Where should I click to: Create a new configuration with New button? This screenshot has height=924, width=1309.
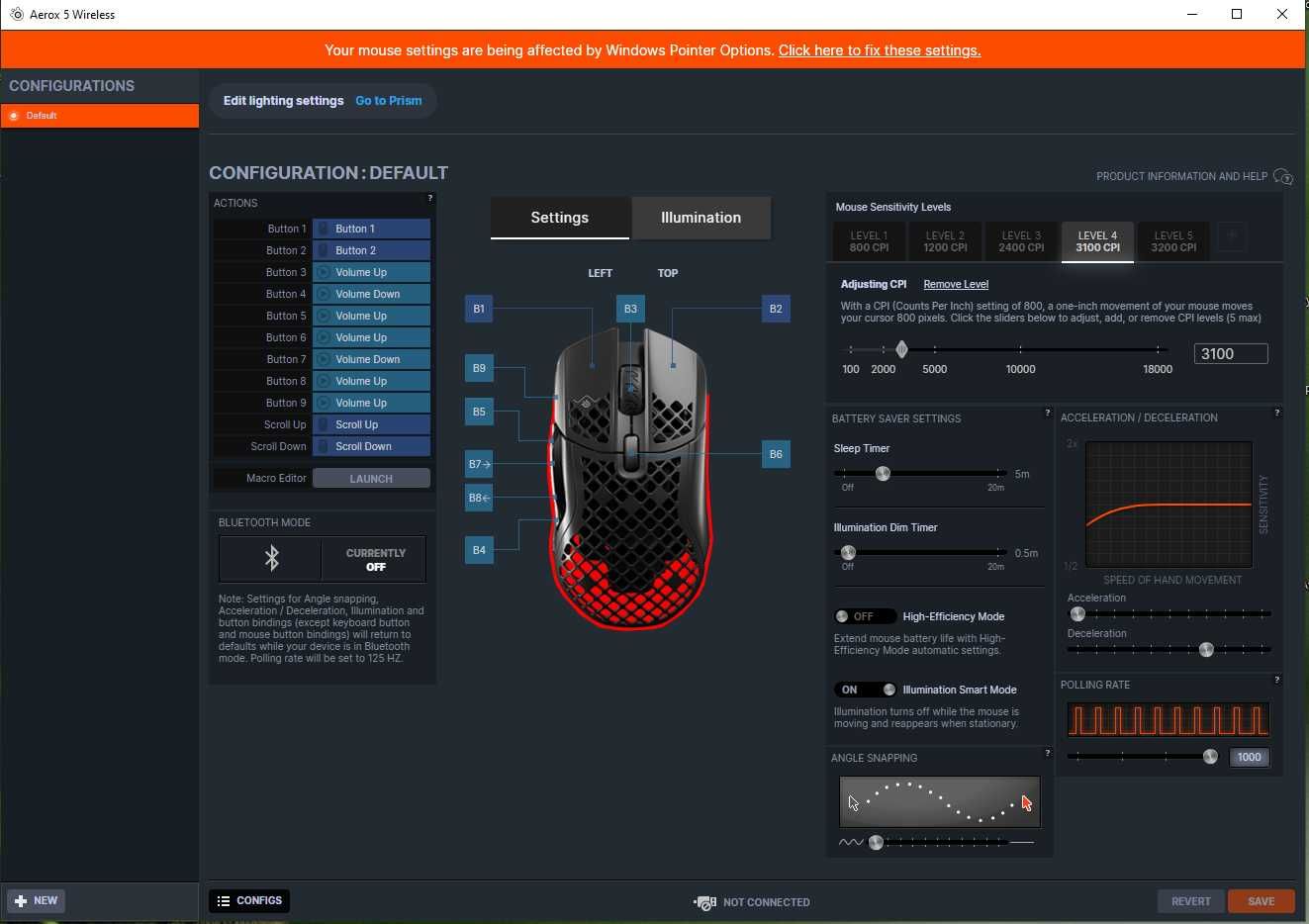pos(36,900)
